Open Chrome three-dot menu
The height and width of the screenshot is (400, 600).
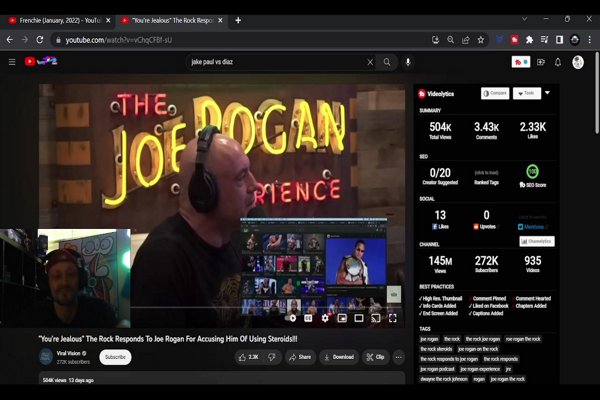pyautogui.click(x=590, y=40)
